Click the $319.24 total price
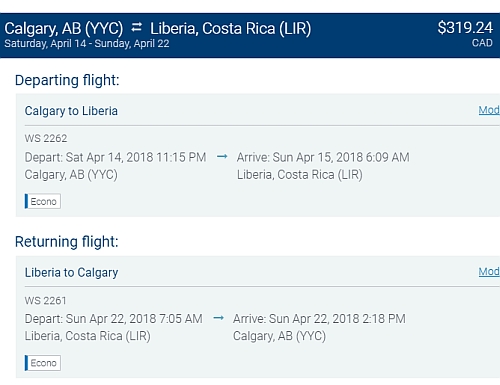 [x=465, y=28]
